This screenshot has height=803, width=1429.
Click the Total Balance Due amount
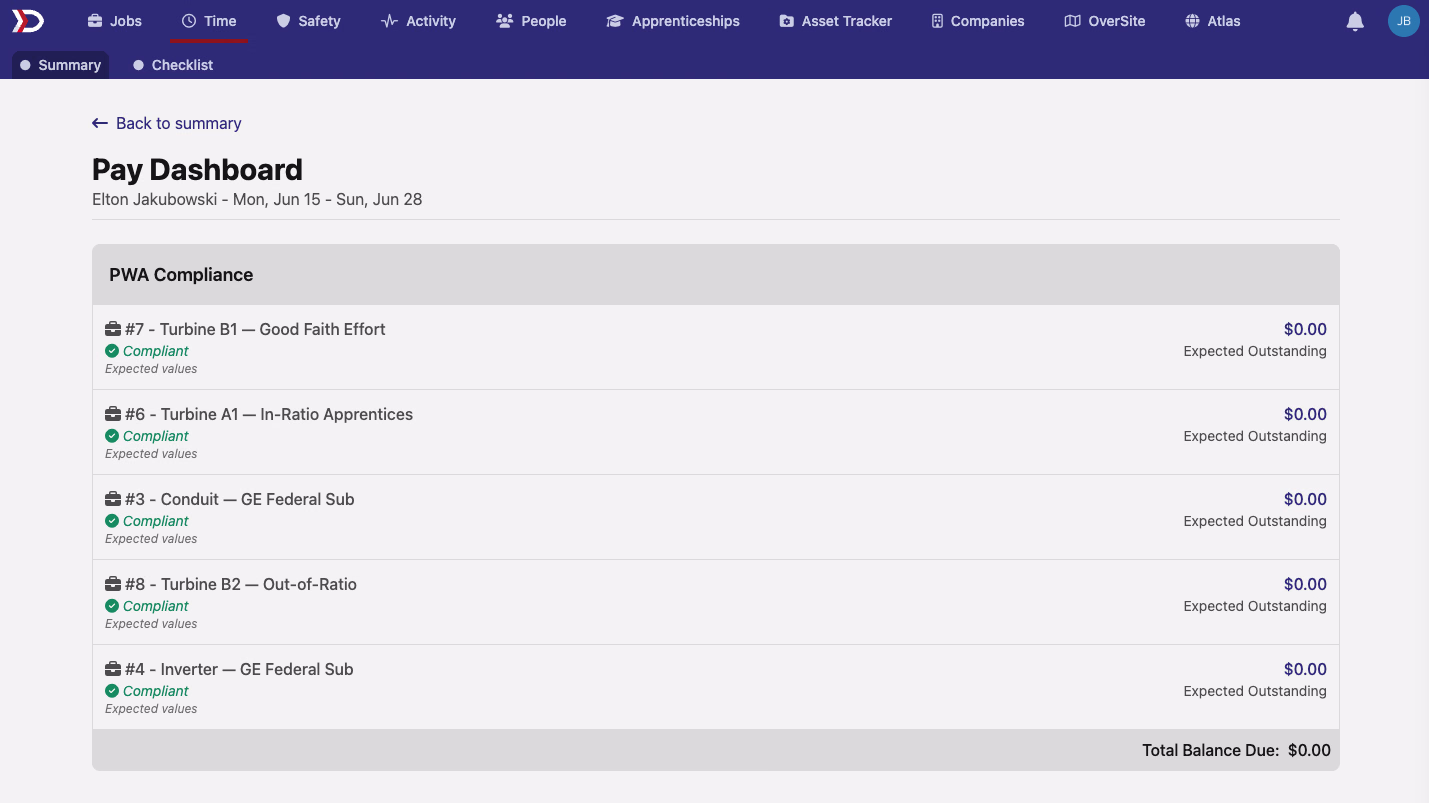[x=1309, y=750]
